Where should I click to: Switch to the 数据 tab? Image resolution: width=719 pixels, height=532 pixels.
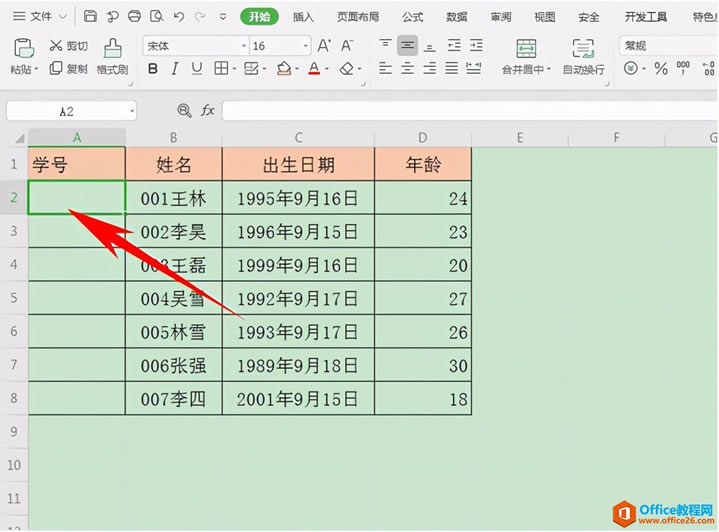tap(456, 17)
